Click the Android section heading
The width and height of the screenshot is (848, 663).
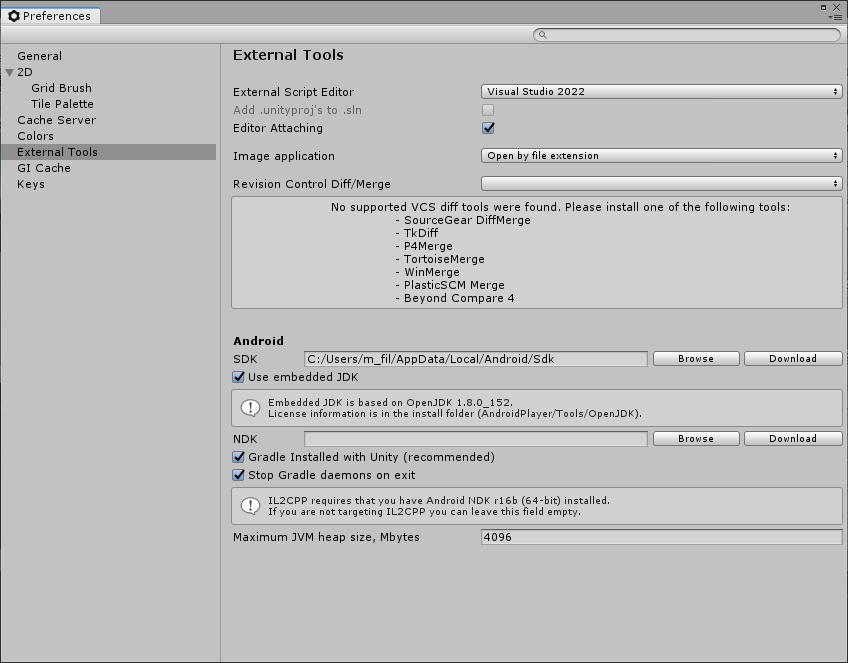click(259, 341)
